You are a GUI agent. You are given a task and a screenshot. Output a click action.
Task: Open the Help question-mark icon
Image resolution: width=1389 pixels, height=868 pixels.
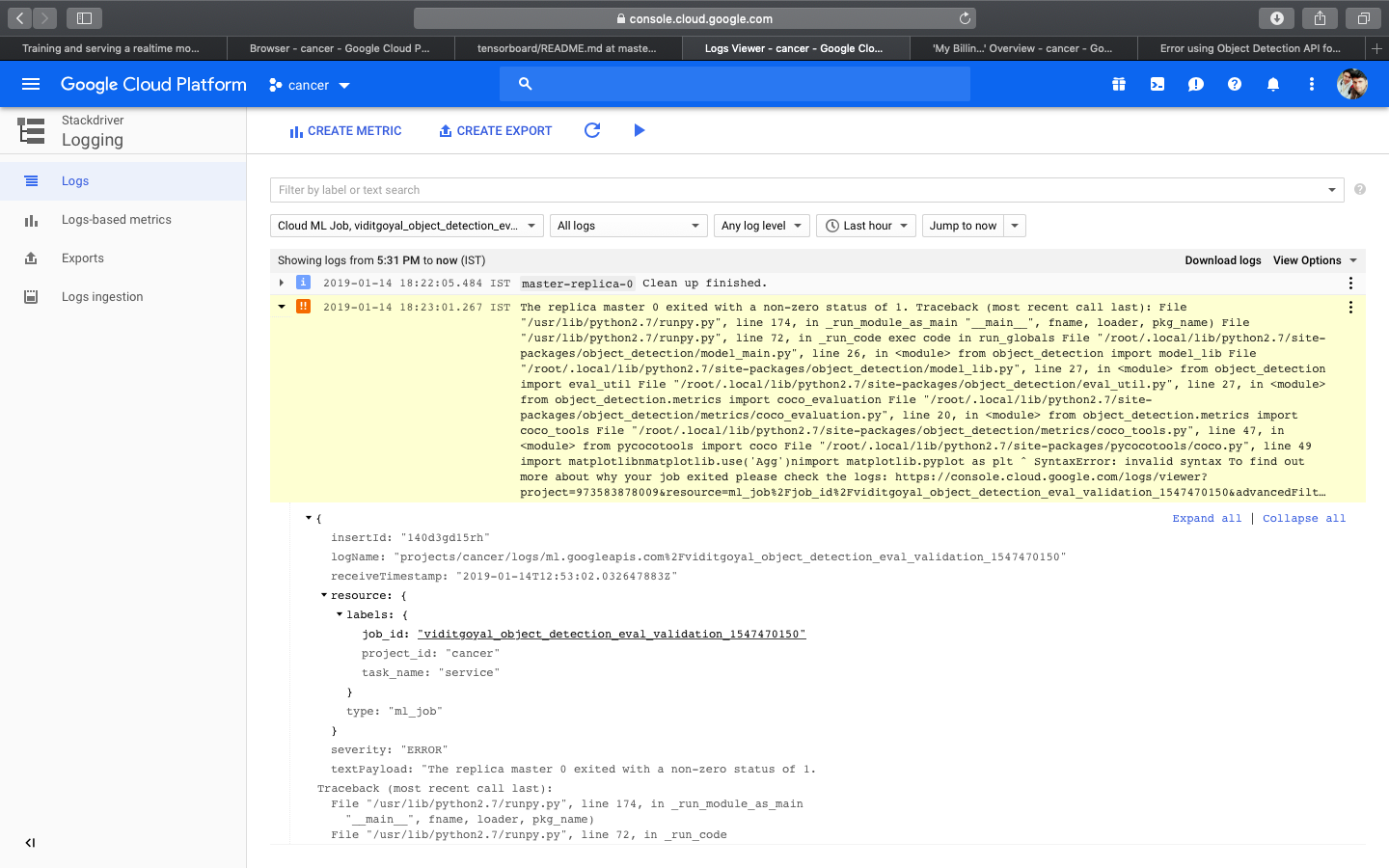(x=1234, y=84)
